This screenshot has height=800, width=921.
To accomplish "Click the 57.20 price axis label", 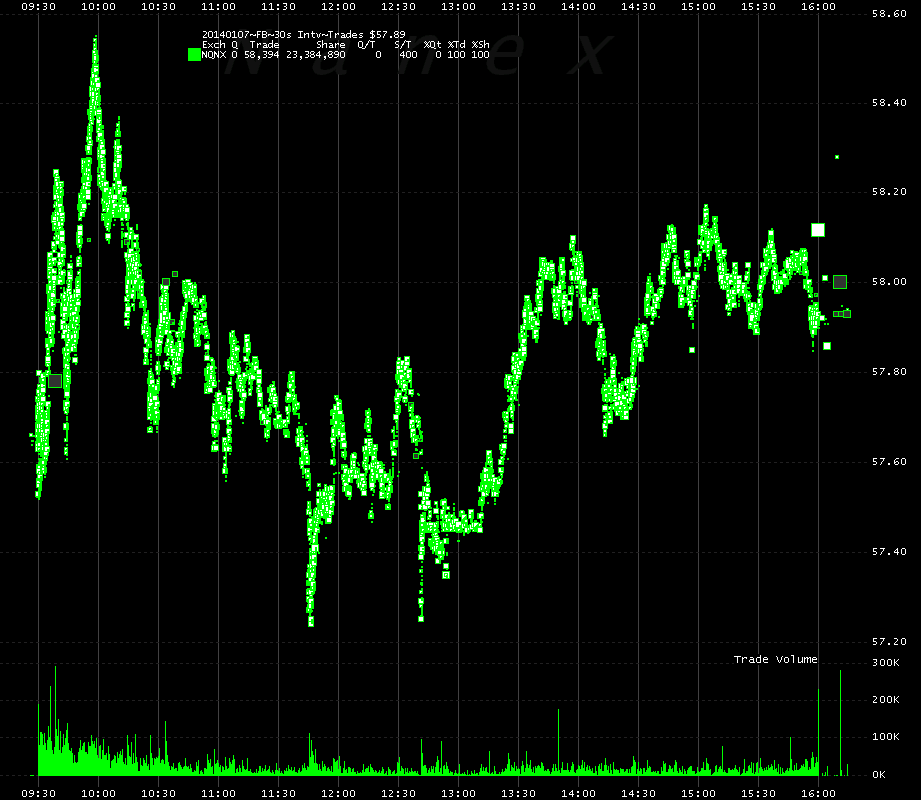I will 889,641.
